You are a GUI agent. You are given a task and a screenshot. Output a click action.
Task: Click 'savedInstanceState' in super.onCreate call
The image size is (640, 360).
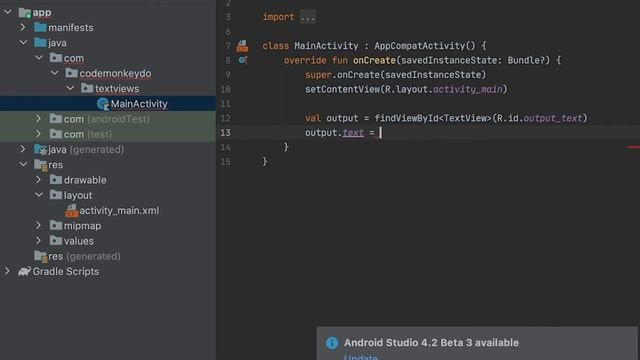click(433, 75)
